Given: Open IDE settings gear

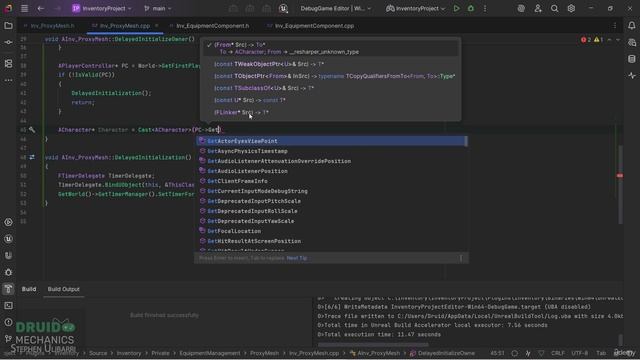Looking at the screenshot, I should [571, 8].
